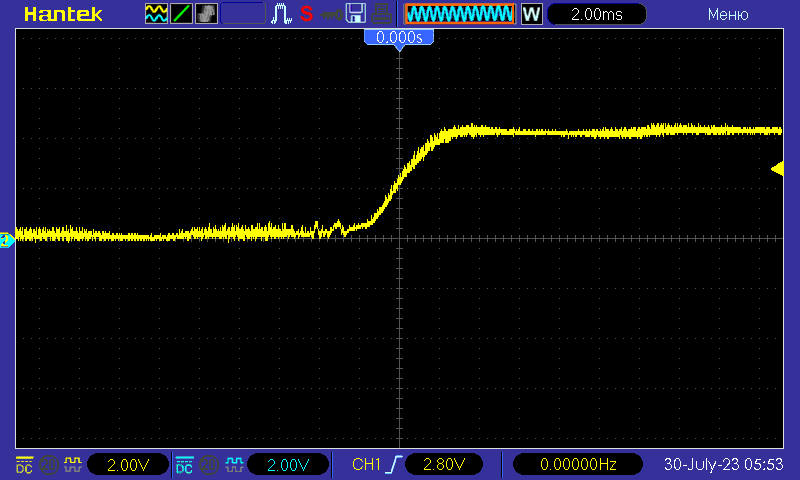Viewport: 800px width, 480px height.
Task: Click the W window mode icon
Action: pos(531,14)
